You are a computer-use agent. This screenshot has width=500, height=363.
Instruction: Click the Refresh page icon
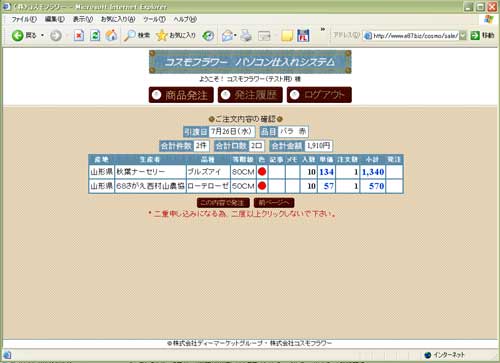(95, 35)
